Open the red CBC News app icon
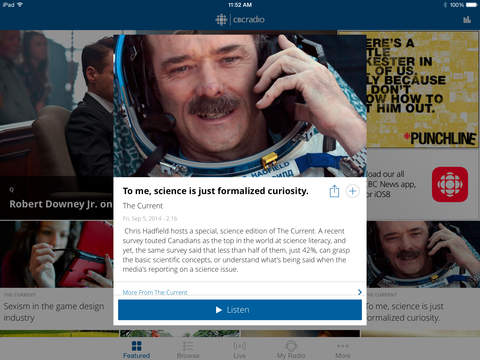Image resolution: width=480 pixels, height=360 pixels. pos(450,184)
